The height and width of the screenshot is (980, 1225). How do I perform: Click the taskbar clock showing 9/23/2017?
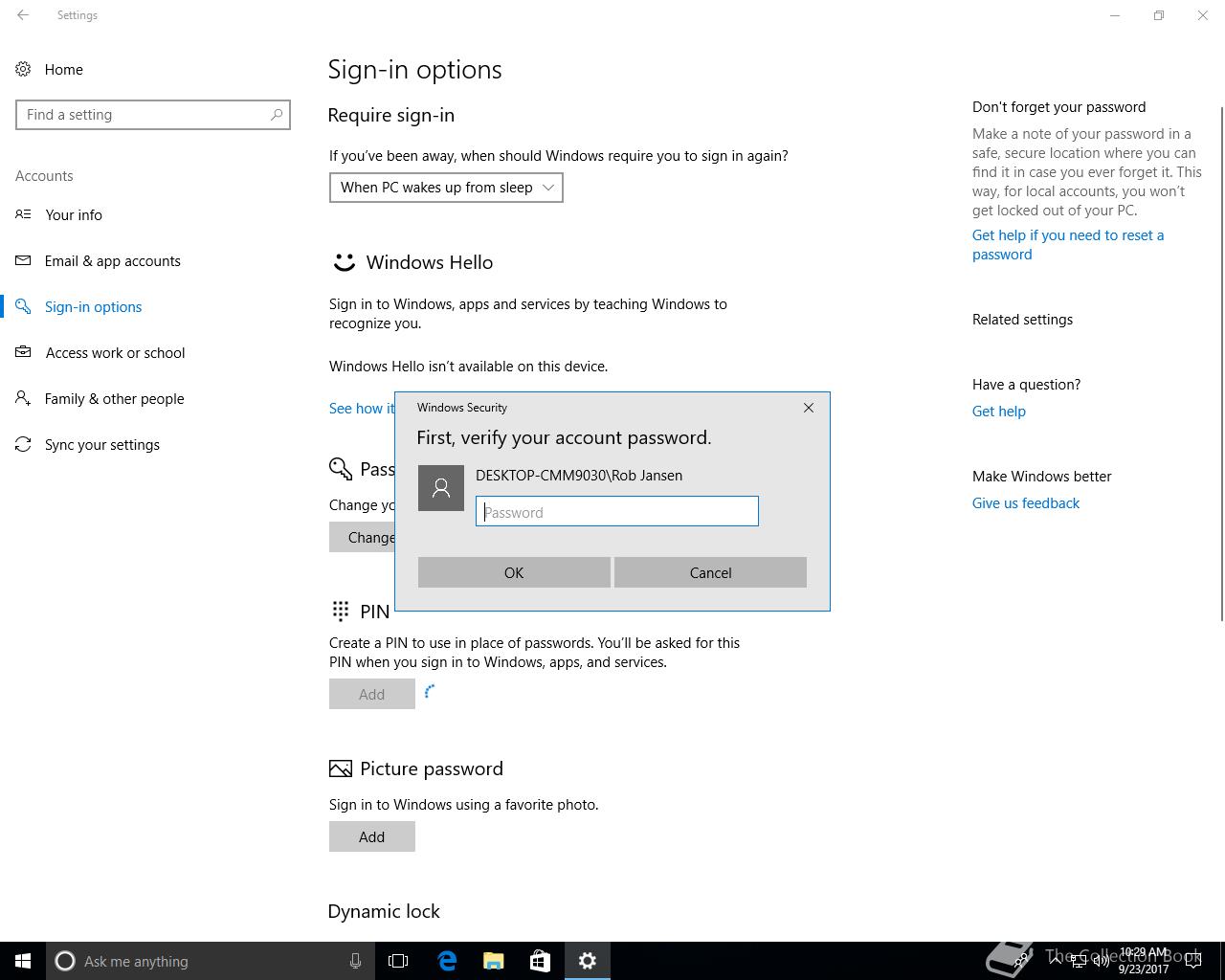1144,961
